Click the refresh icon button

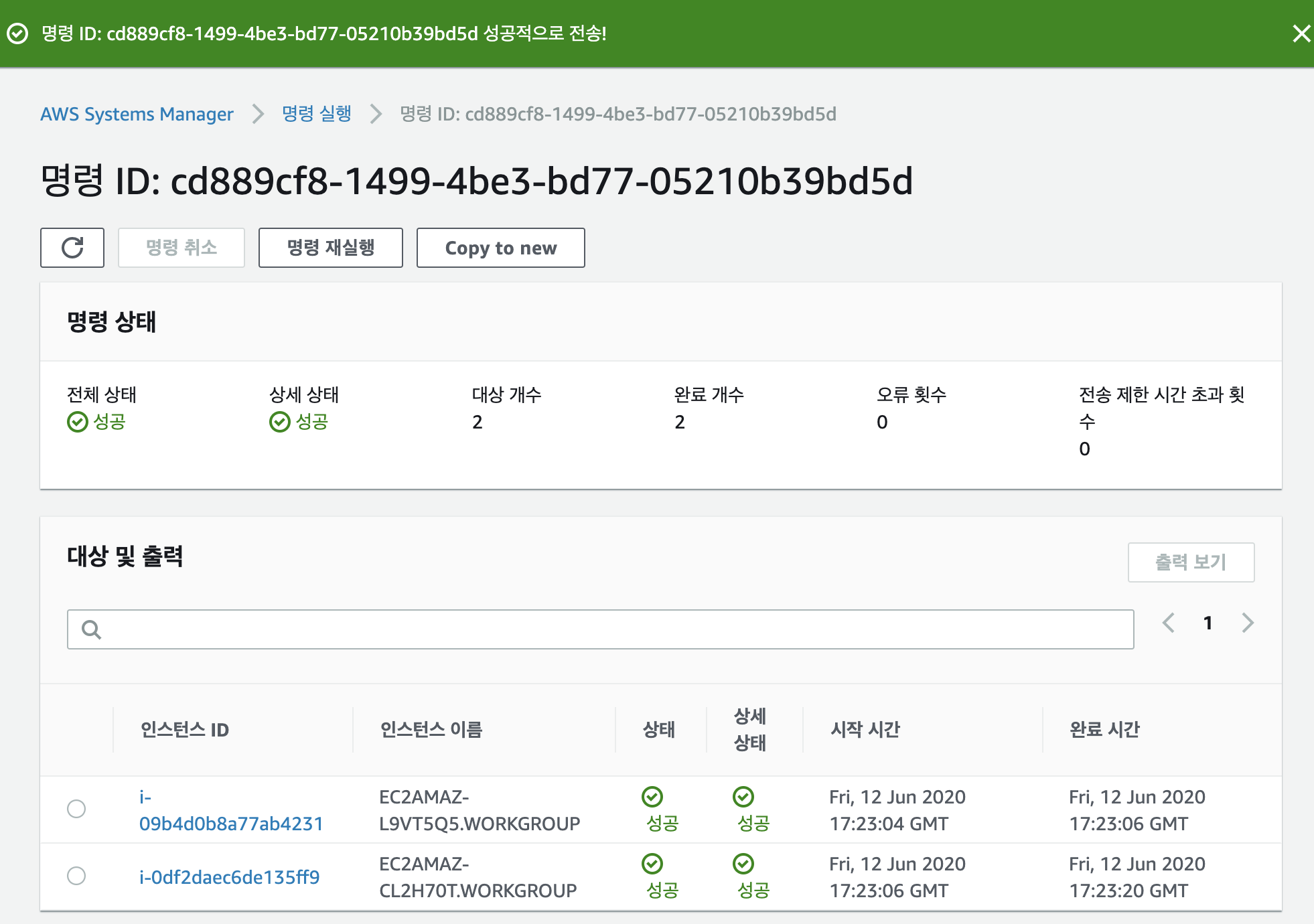[x=72, y=248]
